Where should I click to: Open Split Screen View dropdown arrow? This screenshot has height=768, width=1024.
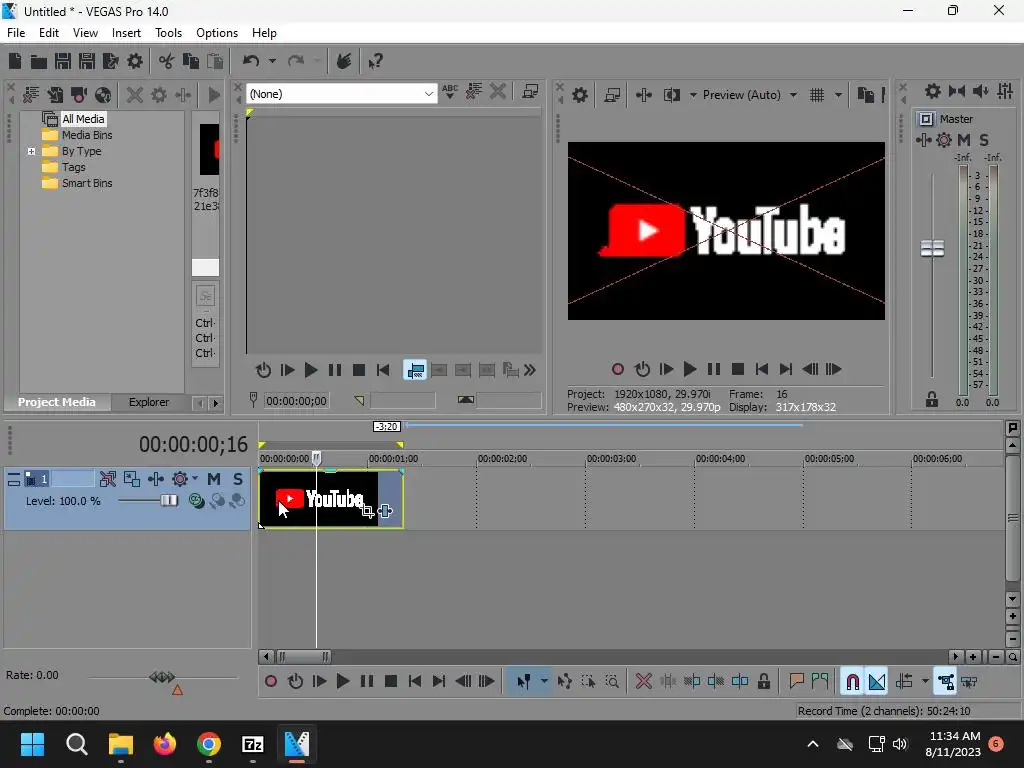[x=693, y=95]
